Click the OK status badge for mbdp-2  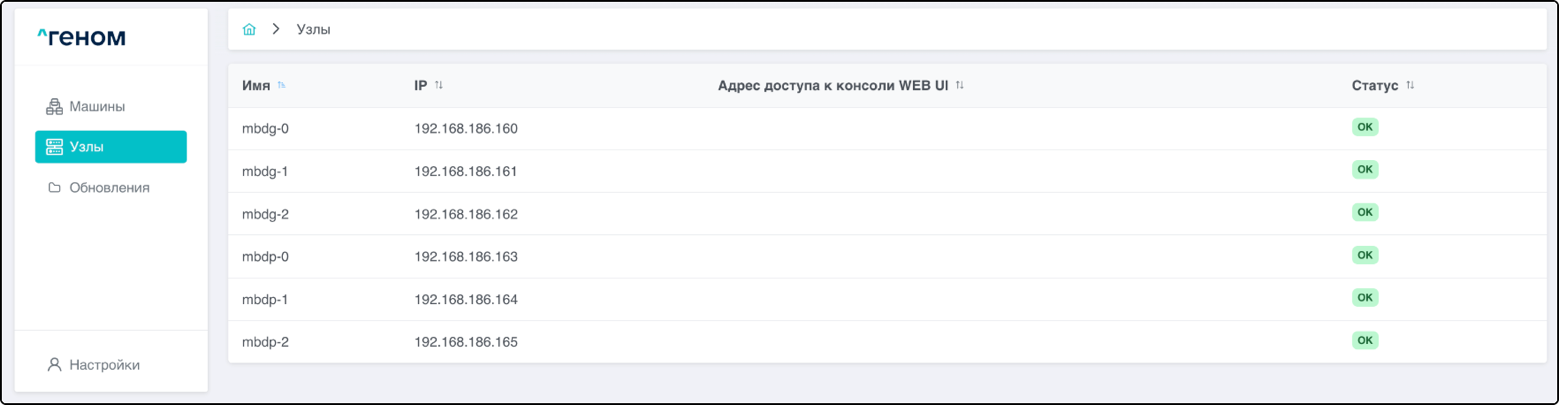(1364, 341)
